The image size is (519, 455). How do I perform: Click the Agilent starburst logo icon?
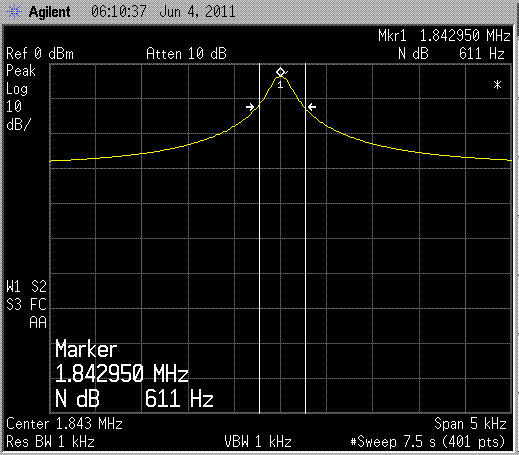14,12
